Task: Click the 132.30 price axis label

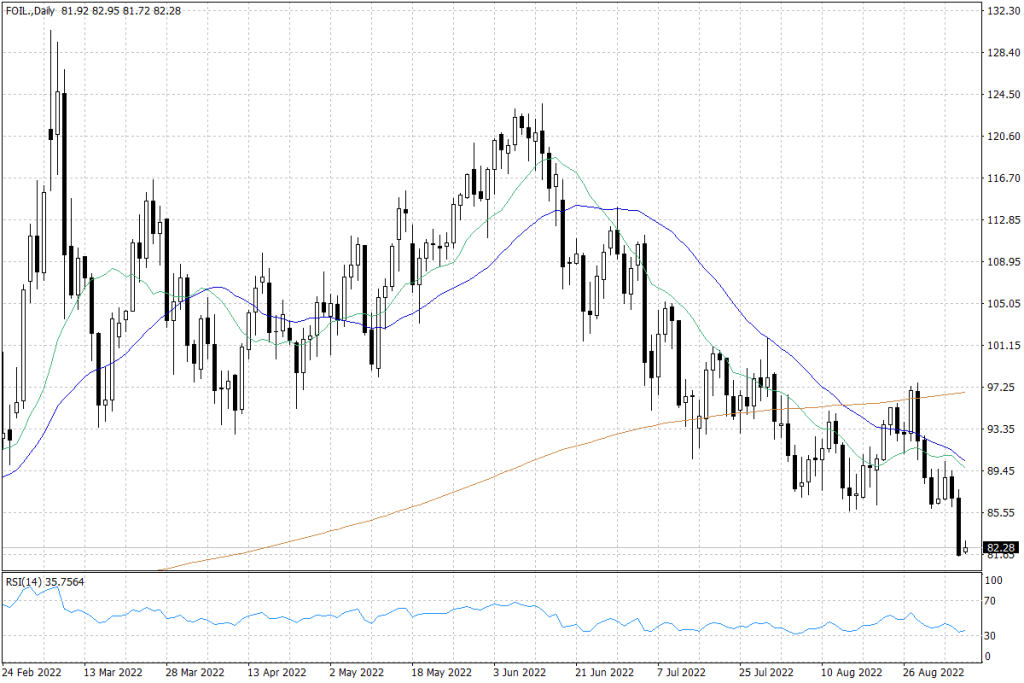Action: [1002, 11]
